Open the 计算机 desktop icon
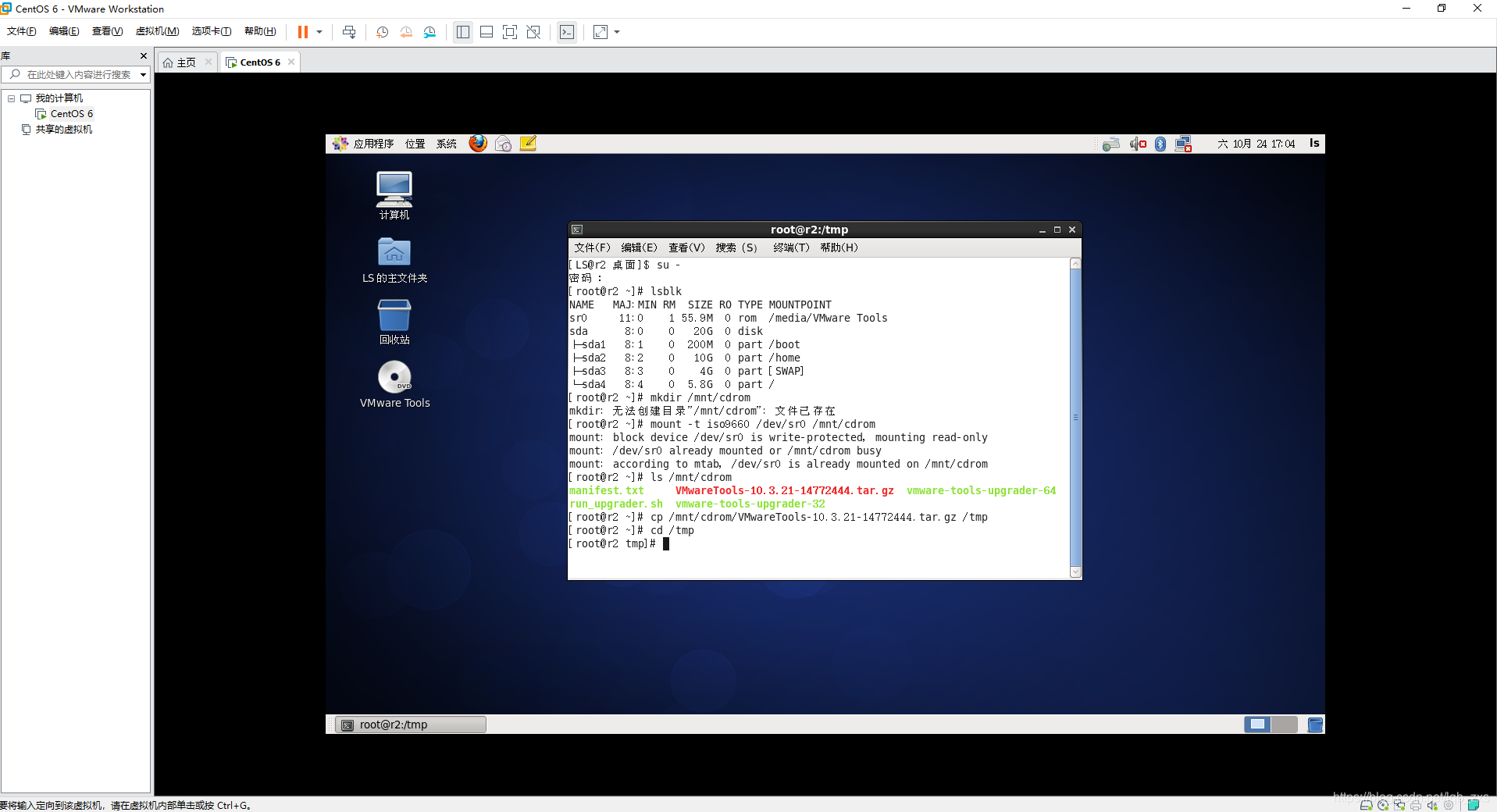 click(394, 195)
